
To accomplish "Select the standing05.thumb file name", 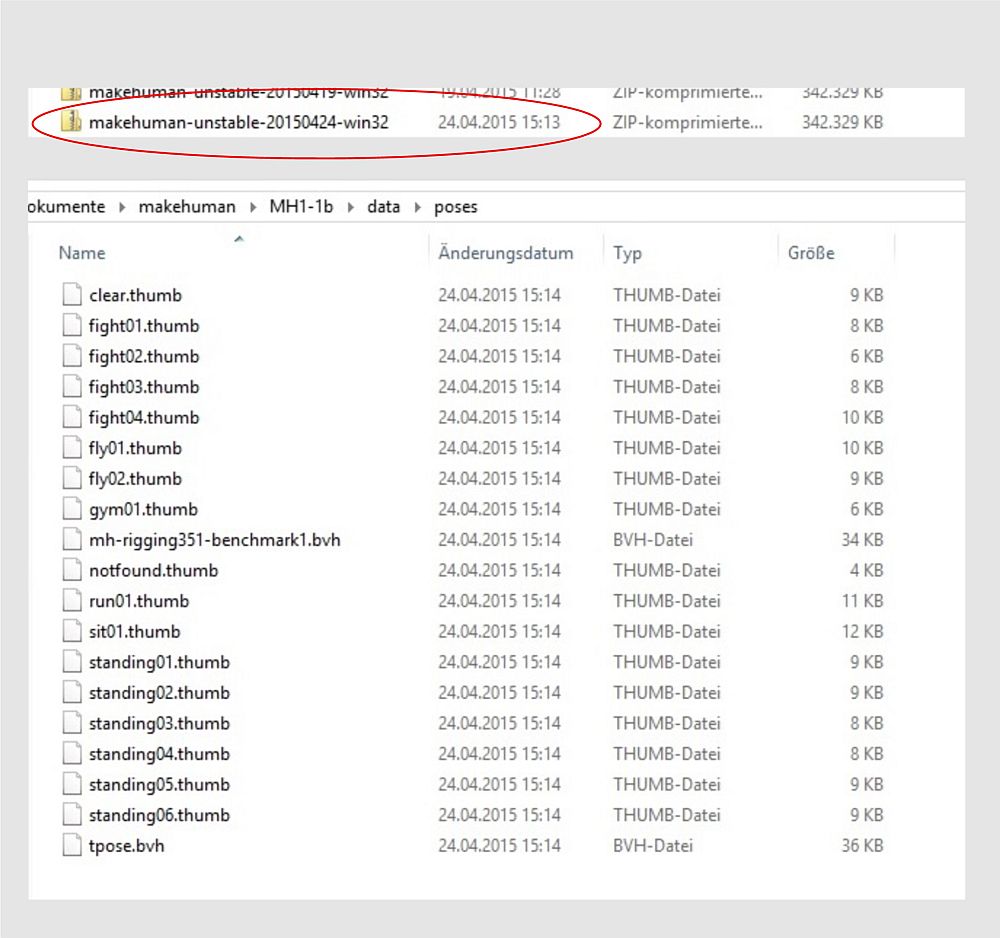I will coord(159,786).
